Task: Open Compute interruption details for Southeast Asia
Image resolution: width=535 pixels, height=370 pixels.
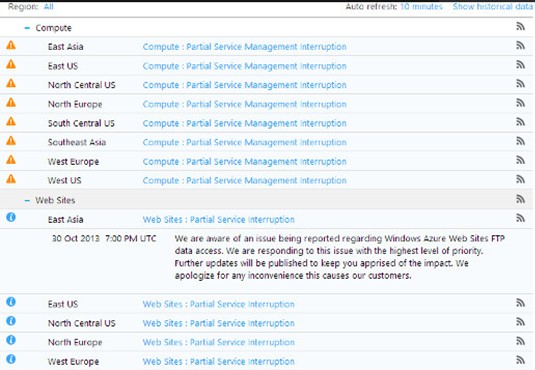Action: (x=245, y=142)
